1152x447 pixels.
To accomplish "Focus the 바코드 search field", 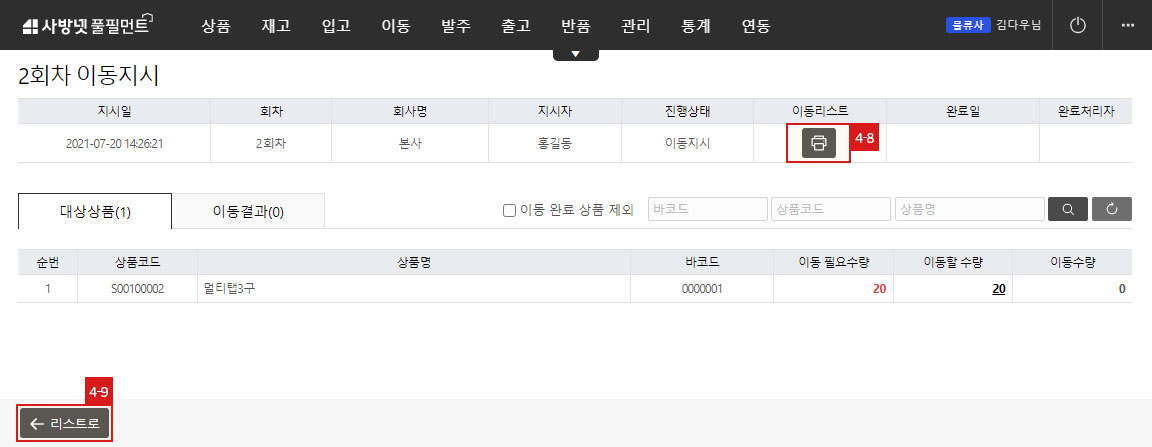I will (x=708, y=209).
